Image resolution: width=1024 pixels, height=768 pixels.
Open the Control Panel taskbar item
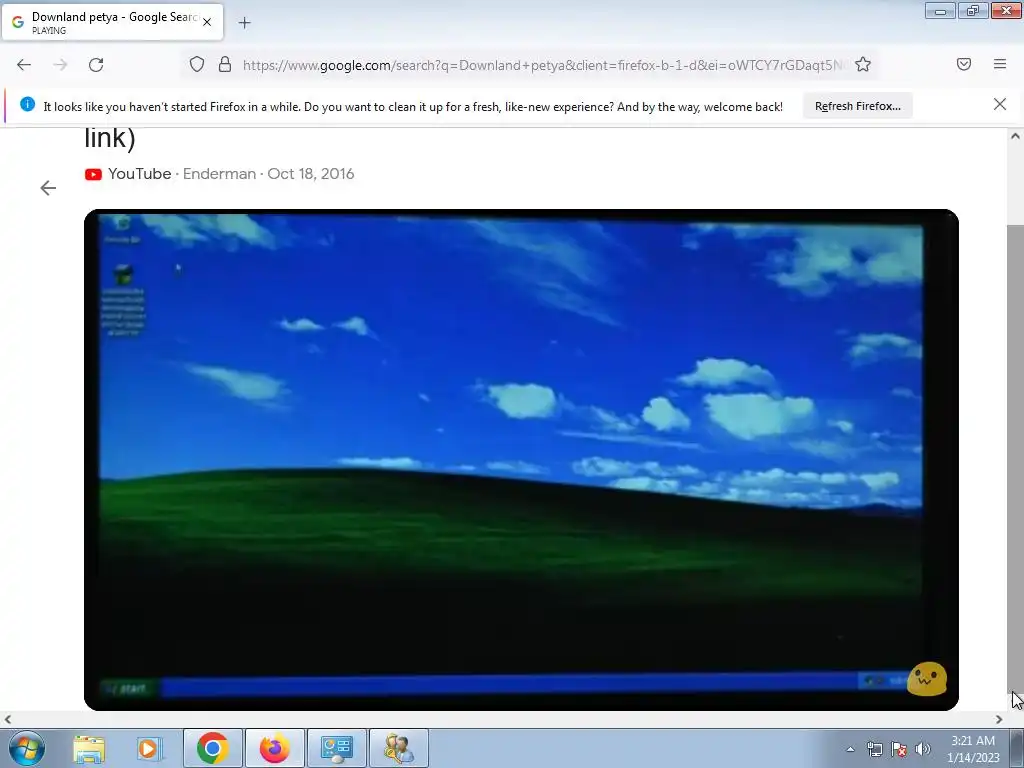(x=337, y=748)
